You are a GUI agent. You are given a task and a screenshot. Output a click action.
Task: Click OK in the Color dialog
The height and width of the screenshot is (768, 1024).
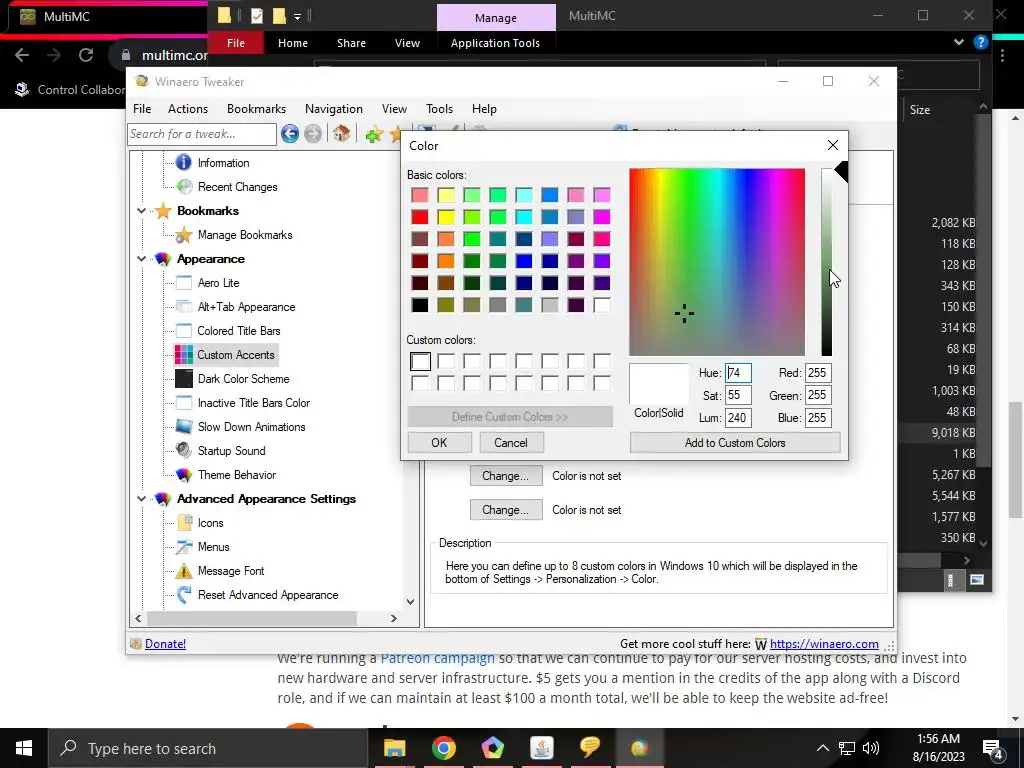439,443
